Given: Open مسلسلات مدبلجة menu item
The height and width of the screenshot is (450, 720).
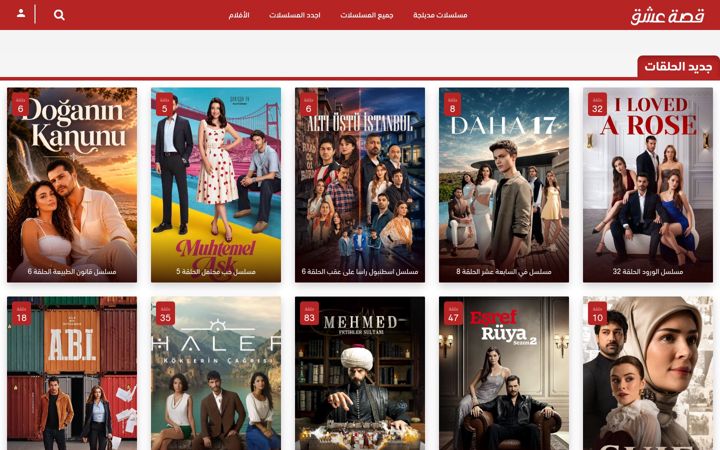Looking at the screenshot, I should (440, 15).
